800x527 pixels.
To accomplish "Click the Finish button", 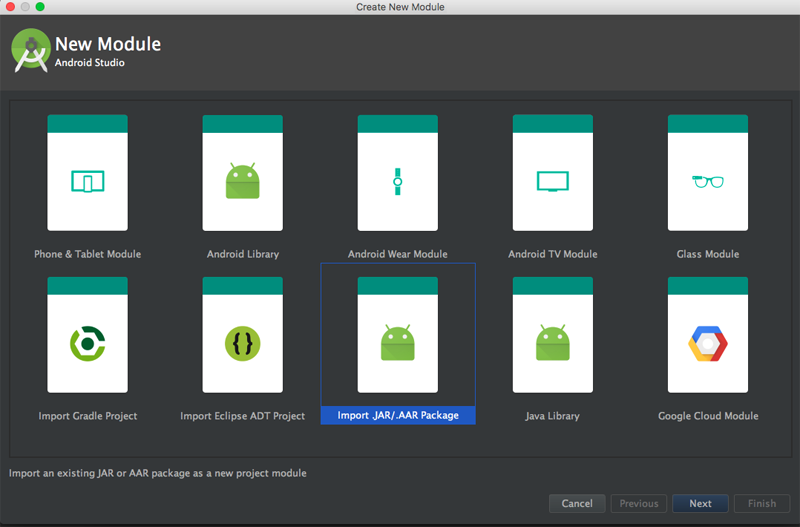I will click(762, 504).
